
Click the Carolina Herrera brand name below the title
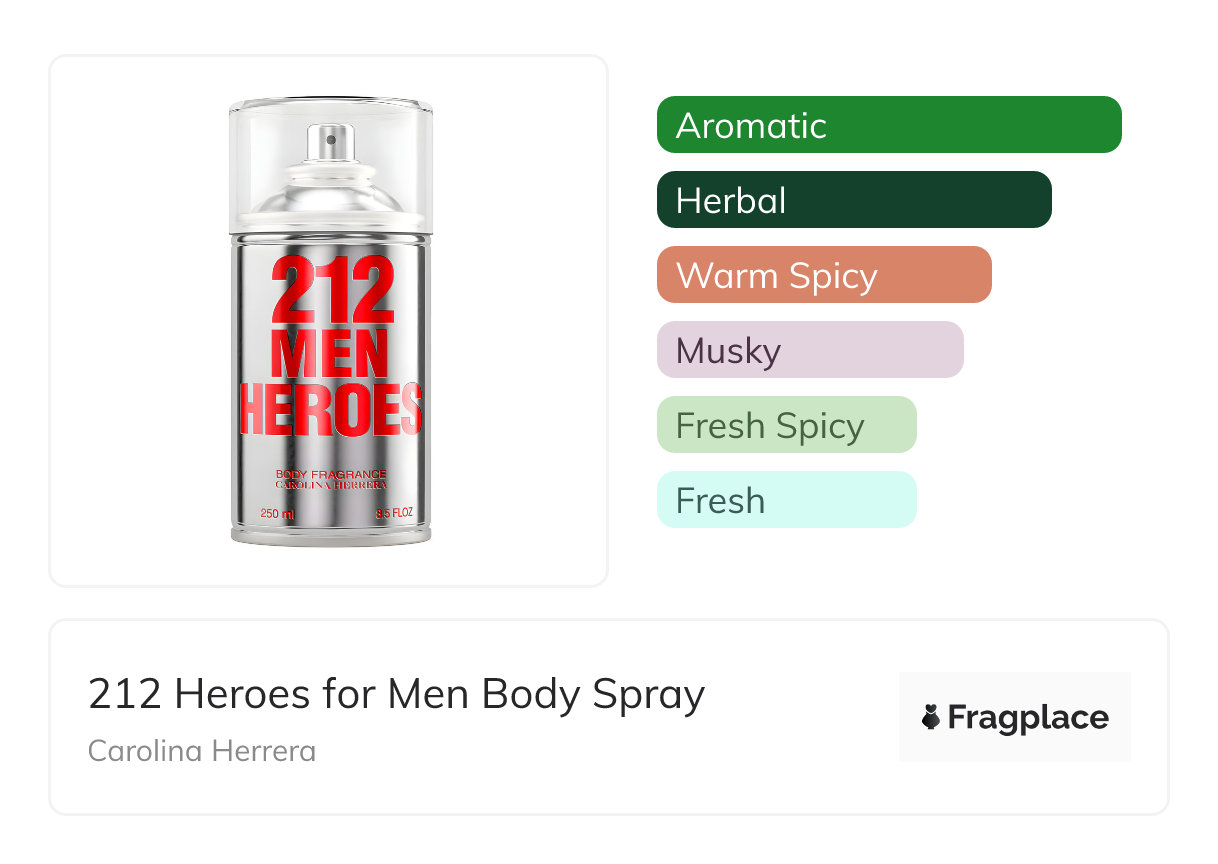202,750
